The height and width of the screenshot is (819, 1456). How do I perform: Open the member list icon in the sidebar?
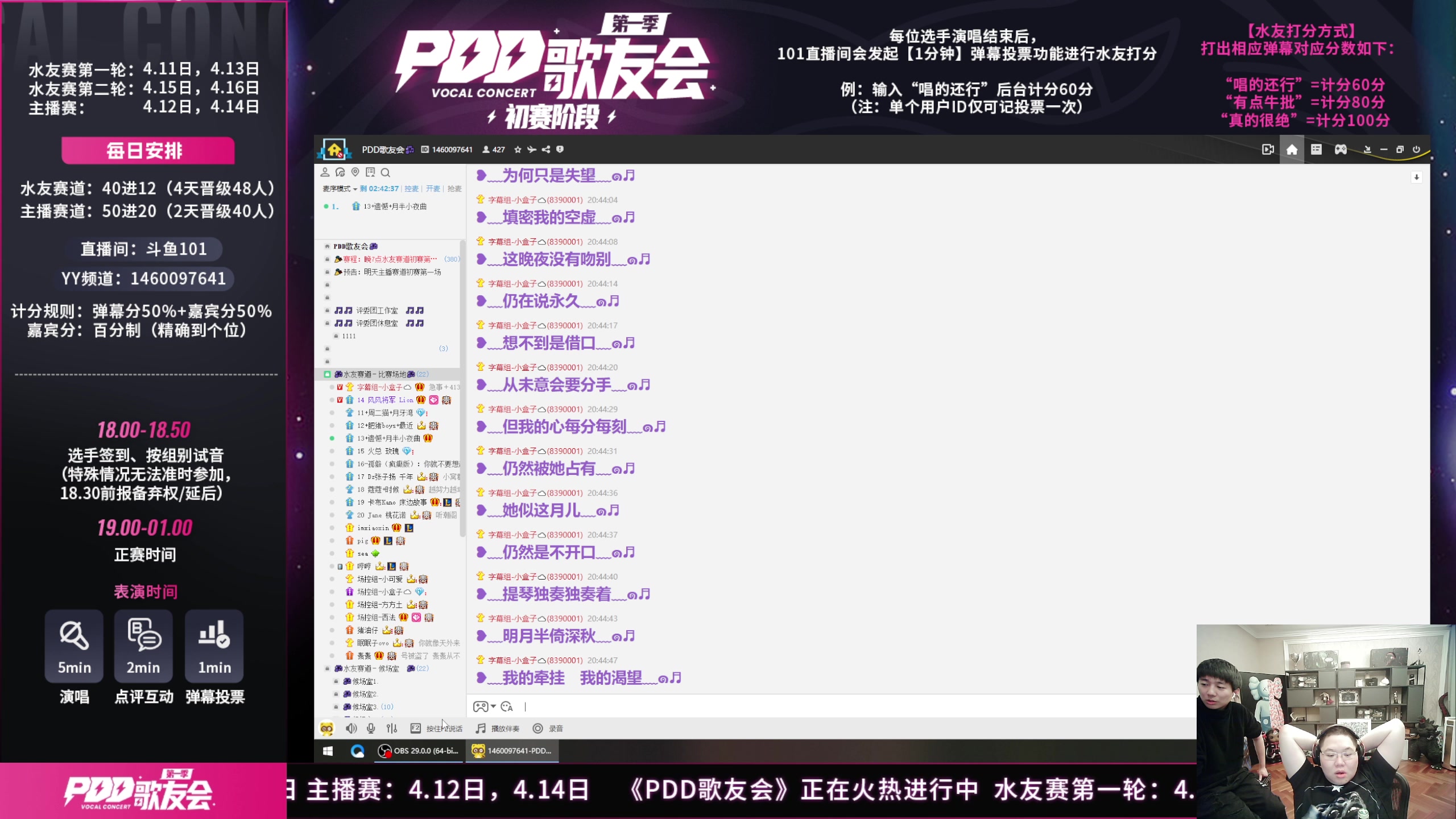tap(325, 172)
